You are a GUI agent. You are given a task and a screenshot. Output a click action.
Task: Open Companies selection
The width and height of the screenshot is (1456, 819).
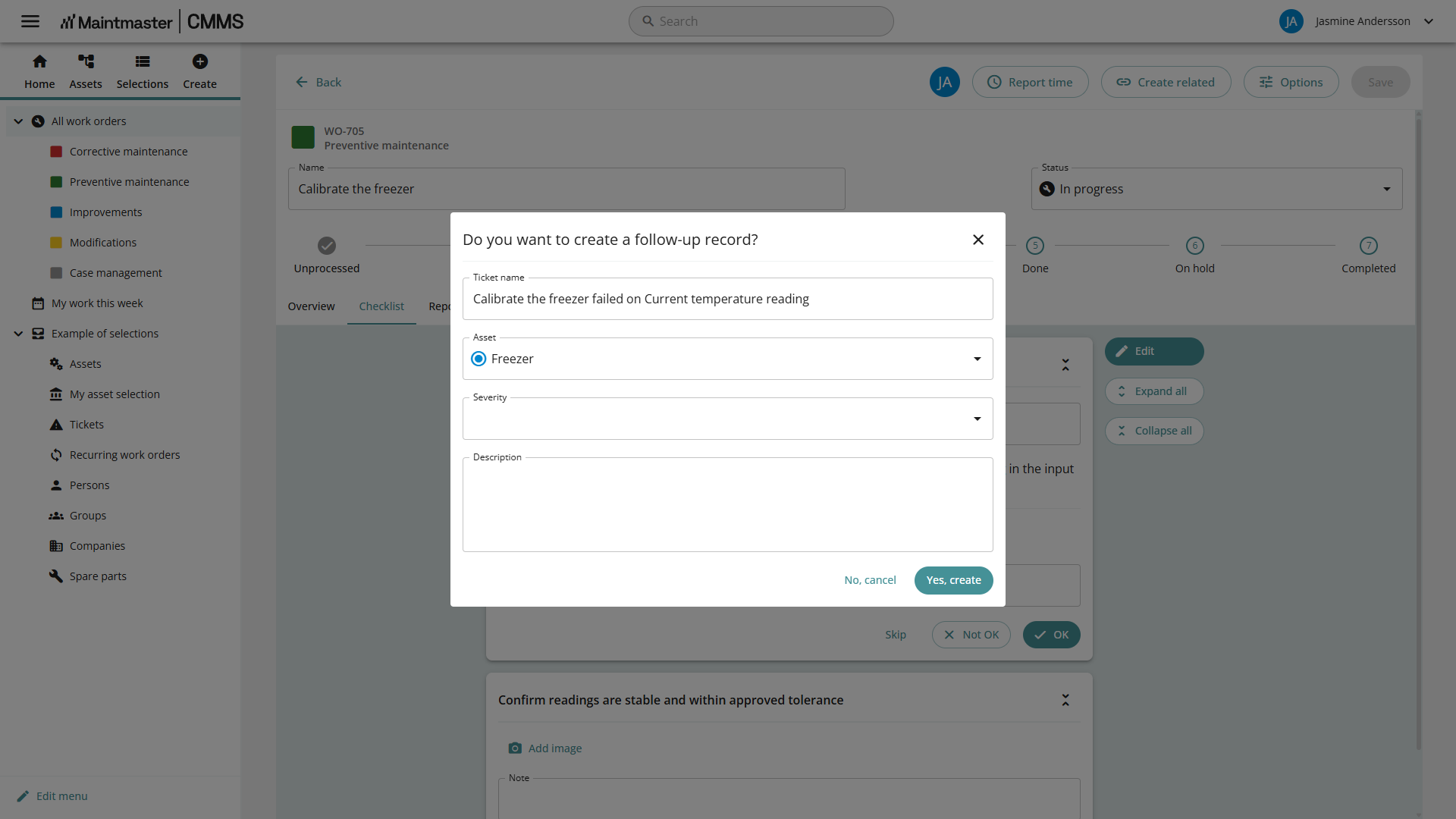[97, 546]
